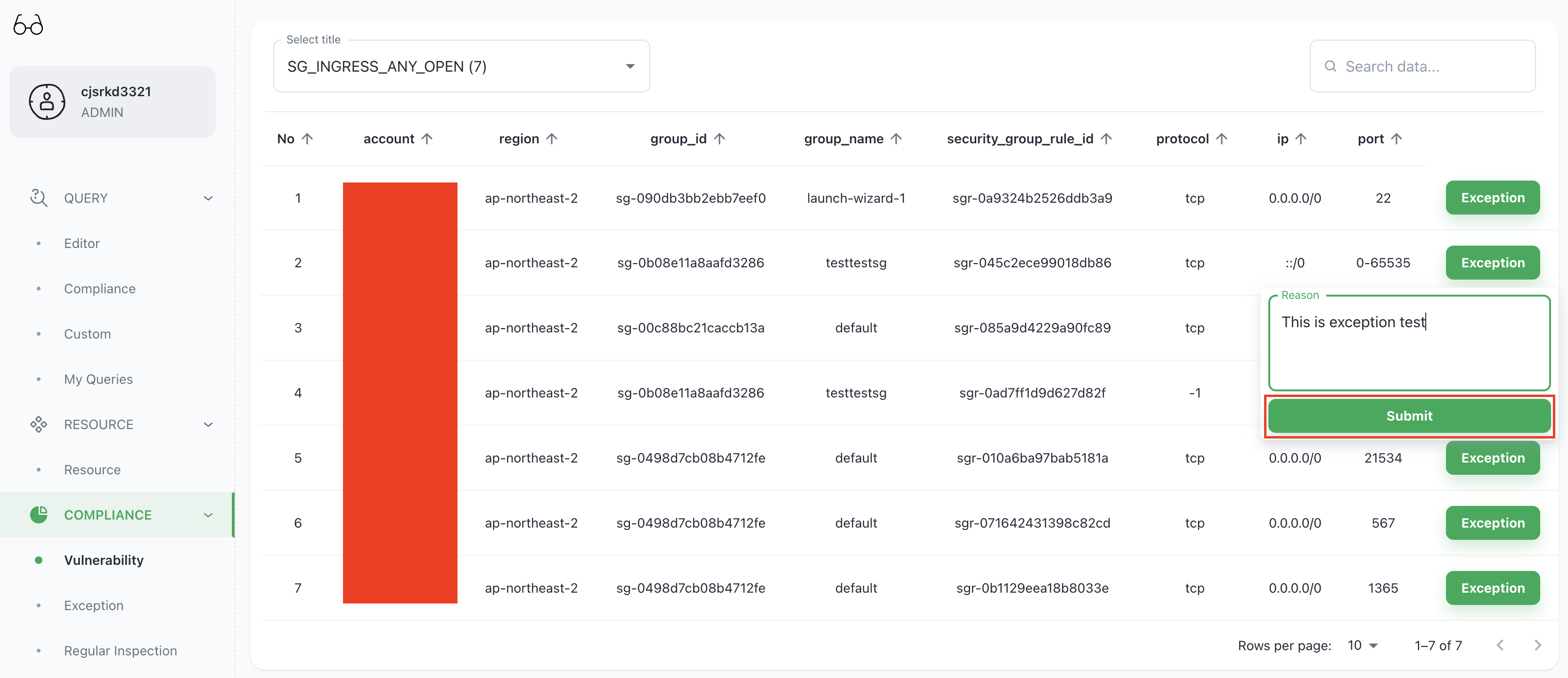Click the RESOURCE diamond-grid icon
Screen dimensions: 1568x678
point(38,425)
